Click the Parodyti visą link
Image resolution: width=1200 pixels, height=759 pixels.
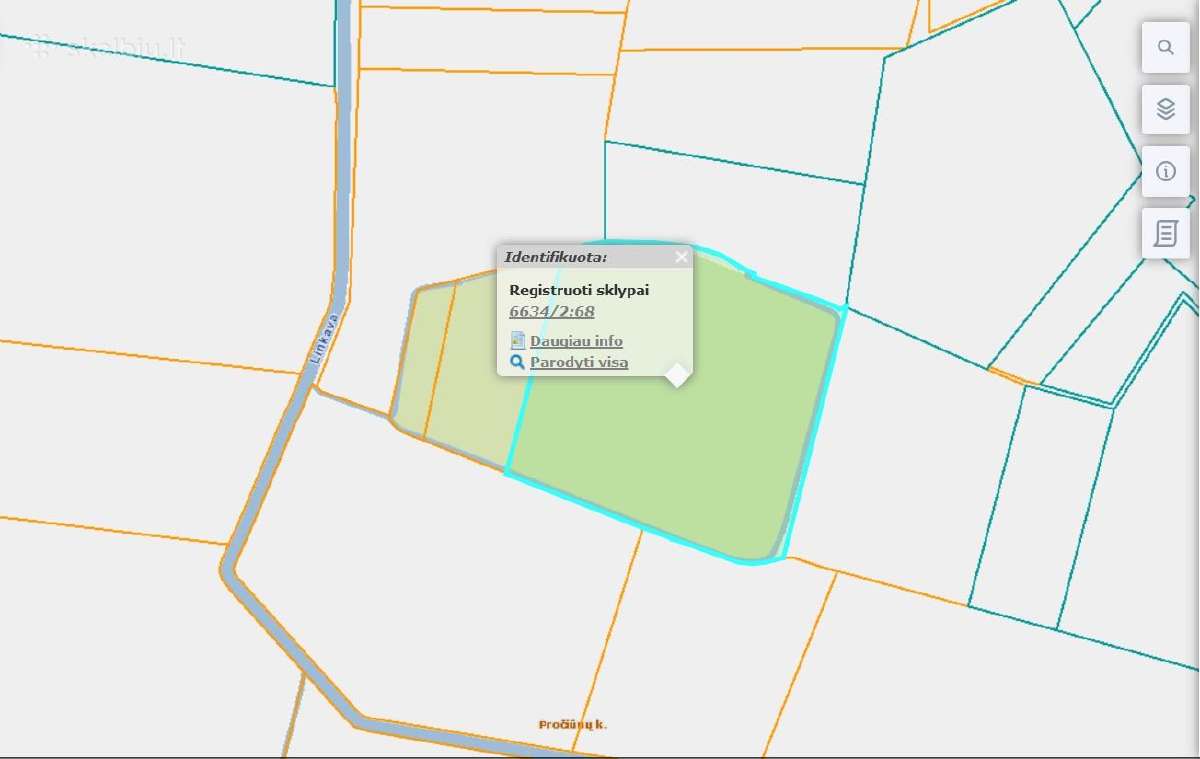[579, 362]
